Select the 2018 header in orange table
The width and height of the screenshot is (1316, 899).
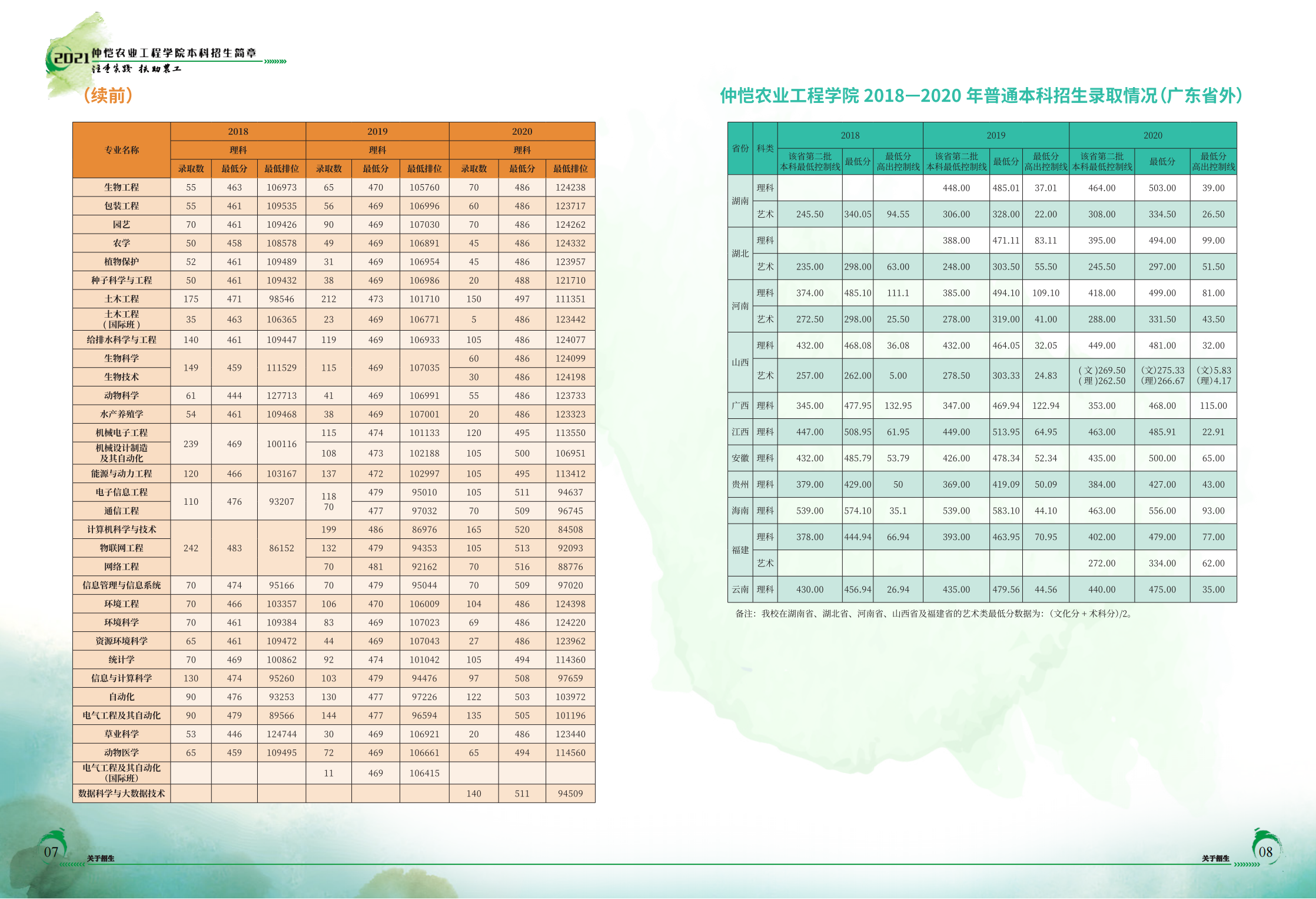tap(238, 131)
